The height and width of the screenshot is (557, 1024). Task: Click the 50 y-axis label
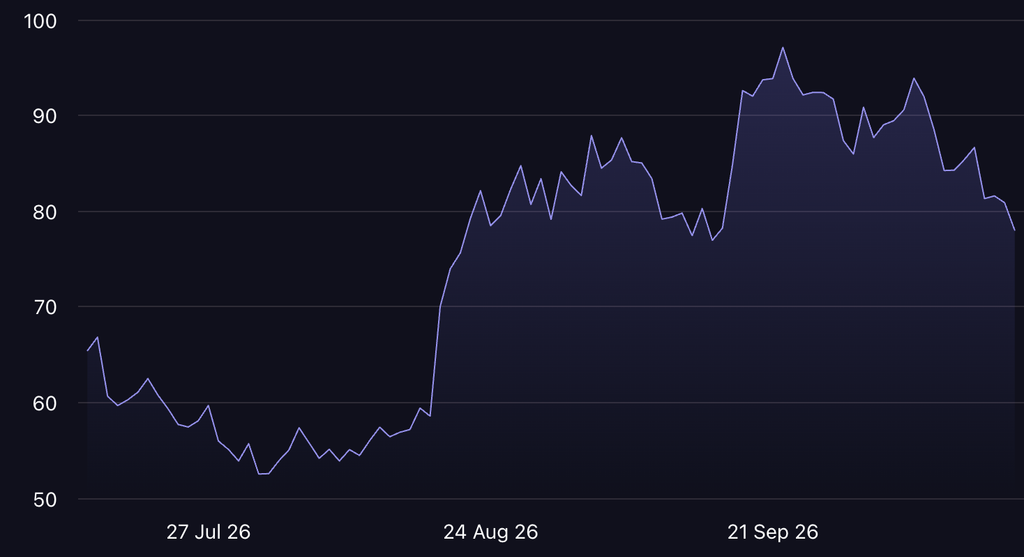click(x=45, y=500)
